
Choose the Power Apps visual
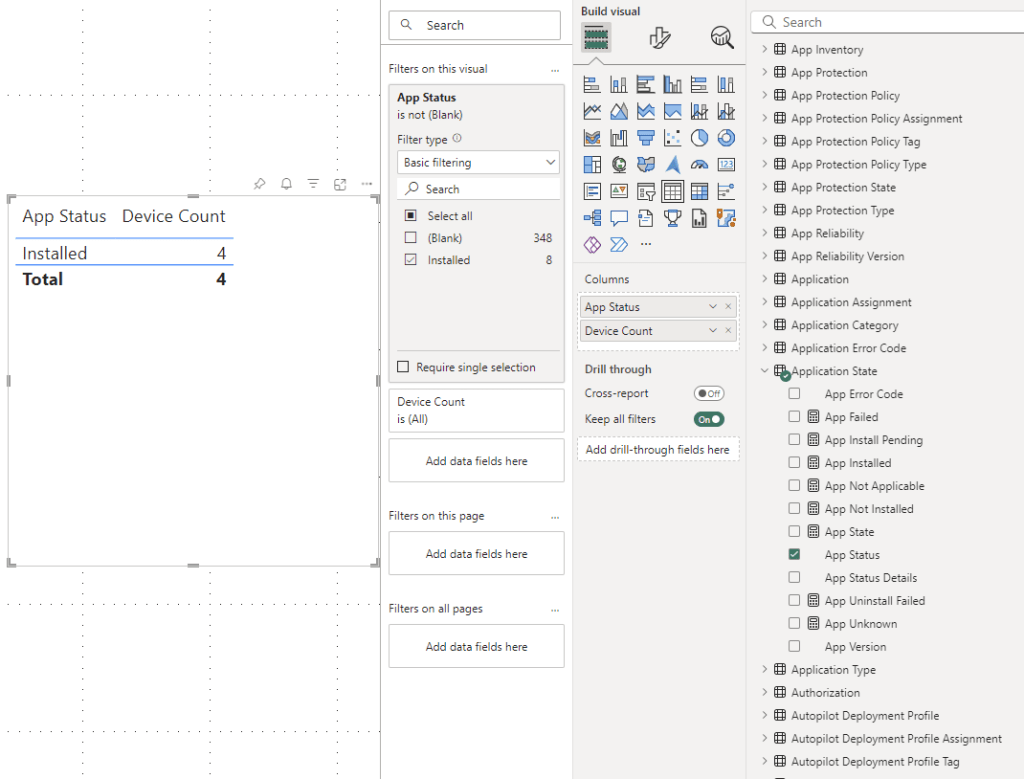tap(592, 245)
